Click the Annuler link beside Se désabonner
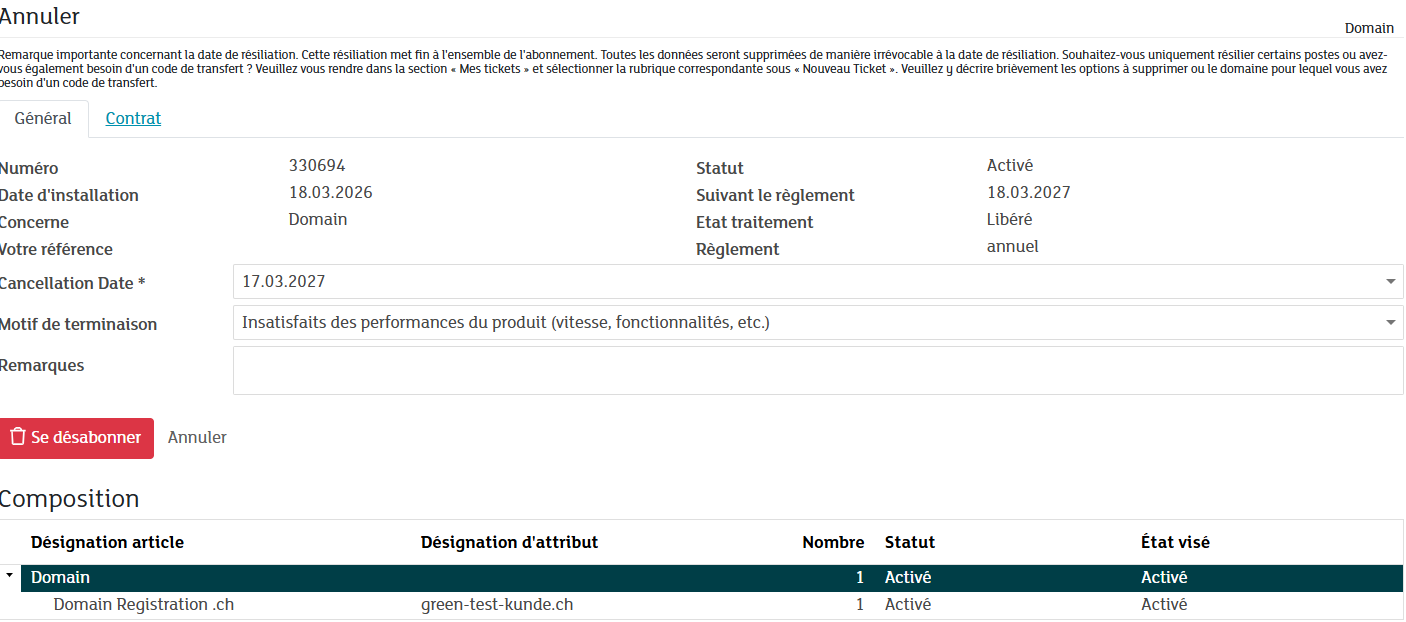The image size is (1406, 622). coord(197,437)
